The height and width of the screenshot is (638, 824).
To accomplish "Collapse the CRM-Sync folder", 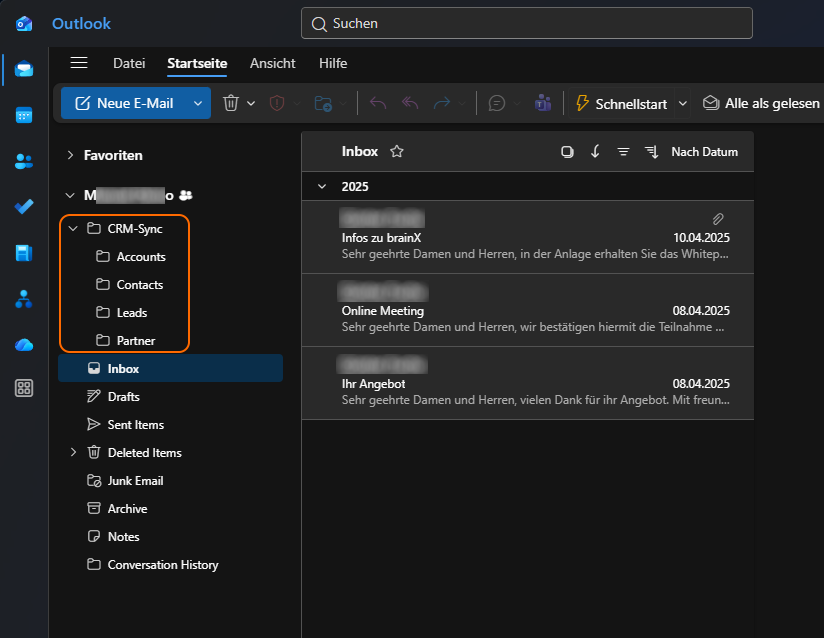I will click(x=73, y=229).
